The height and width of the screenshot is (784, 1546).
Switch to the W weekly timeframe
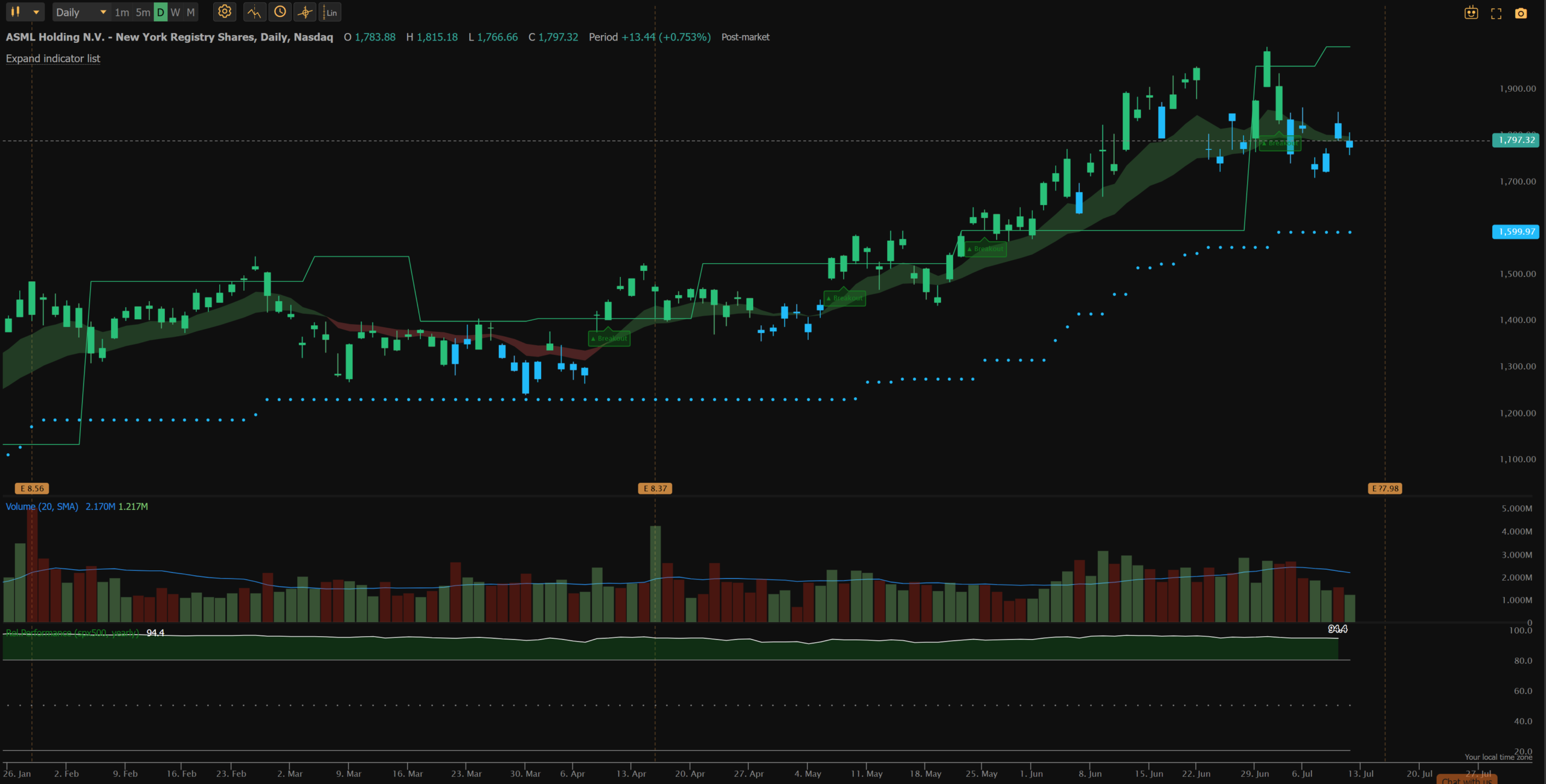pyautogui.click(x=175, y=12)
